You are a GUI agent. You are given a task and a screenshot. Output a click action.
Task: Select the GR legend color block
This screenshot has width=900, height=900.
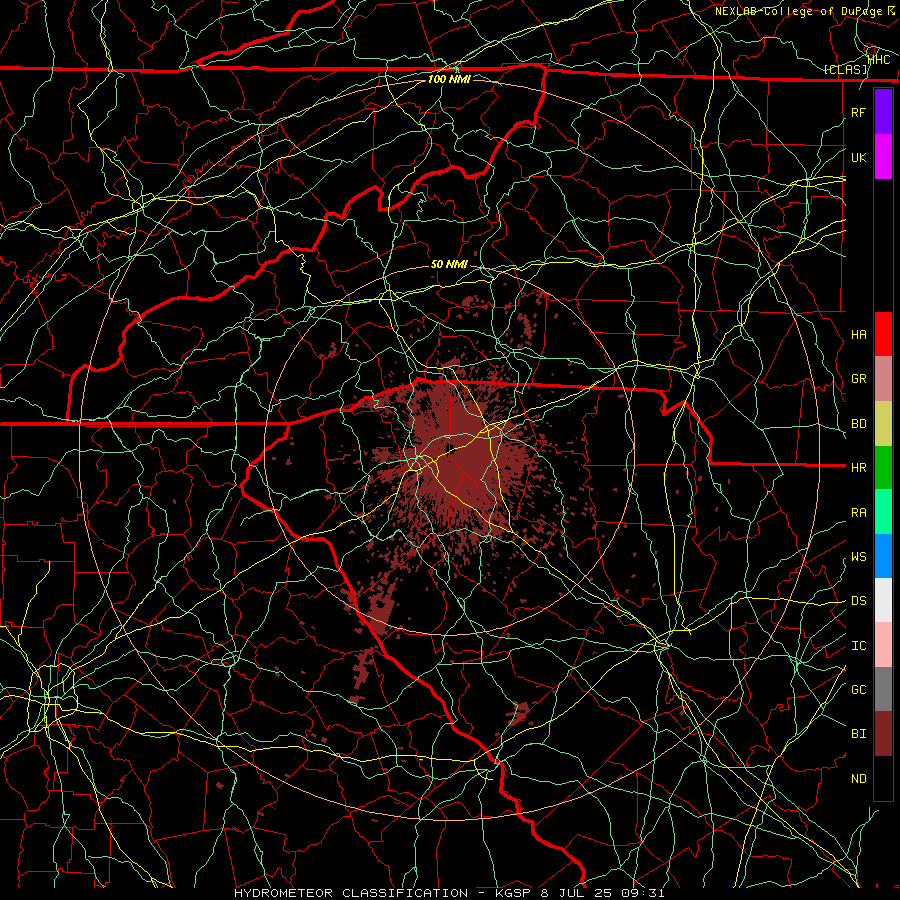pyautogui.click(x=883, y=379)
